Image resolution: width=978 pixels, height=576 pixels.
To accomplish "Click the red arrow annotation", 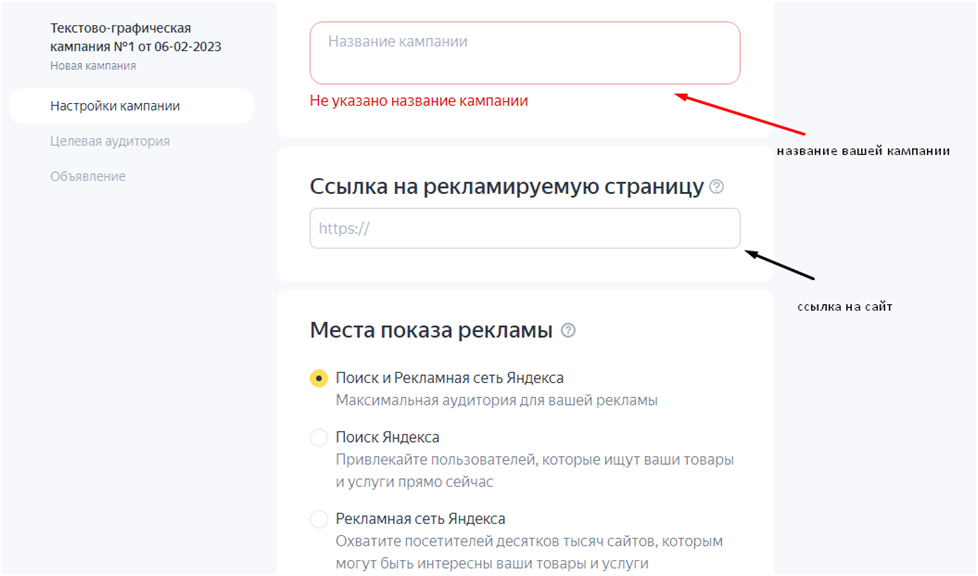I will (x=740, y=114).
